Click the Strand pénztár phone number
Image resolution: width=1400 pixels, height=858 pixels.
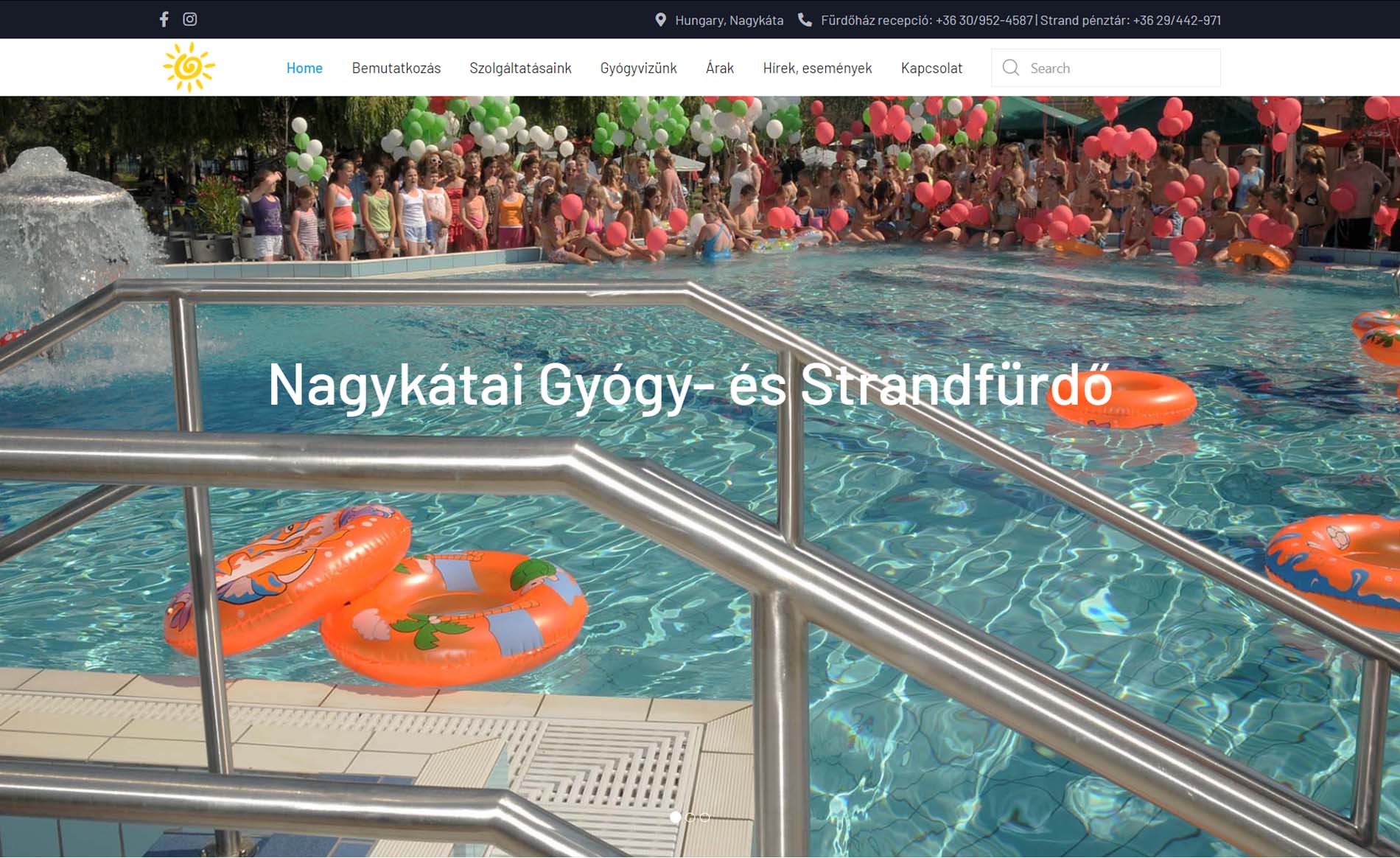click(1177, 20)
